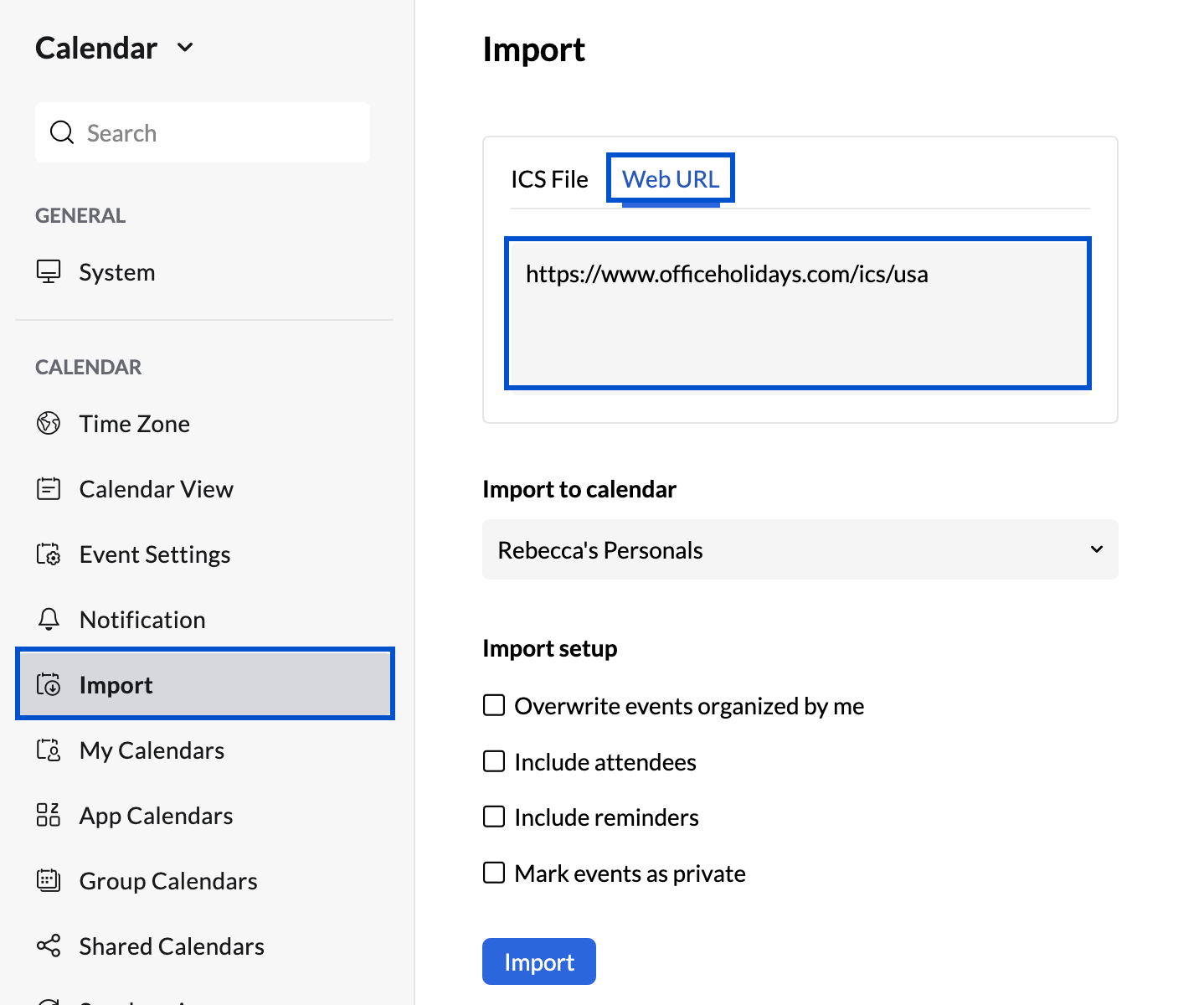Enable Overwrite events organized by me
The image size is (1204, 1005).
(494, 705)
